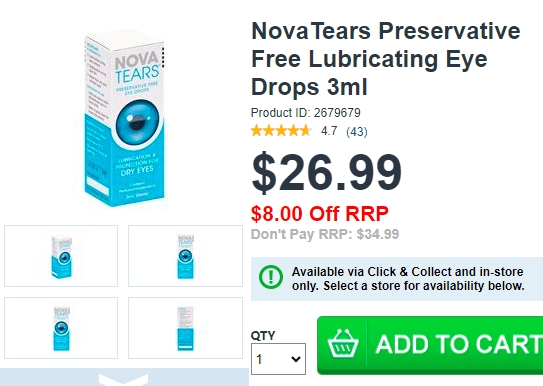The width and height of the screenshot is (543, 386).
Task: Open the (43) reviews link
Action: tap(357, 132)
